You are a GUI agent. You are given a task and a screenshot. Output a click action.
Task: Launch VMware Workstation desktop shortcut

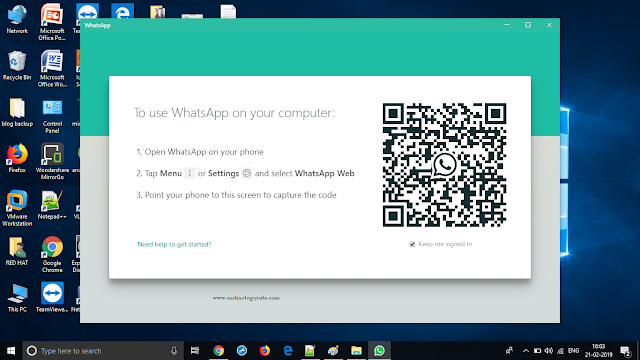coord(17,208)
